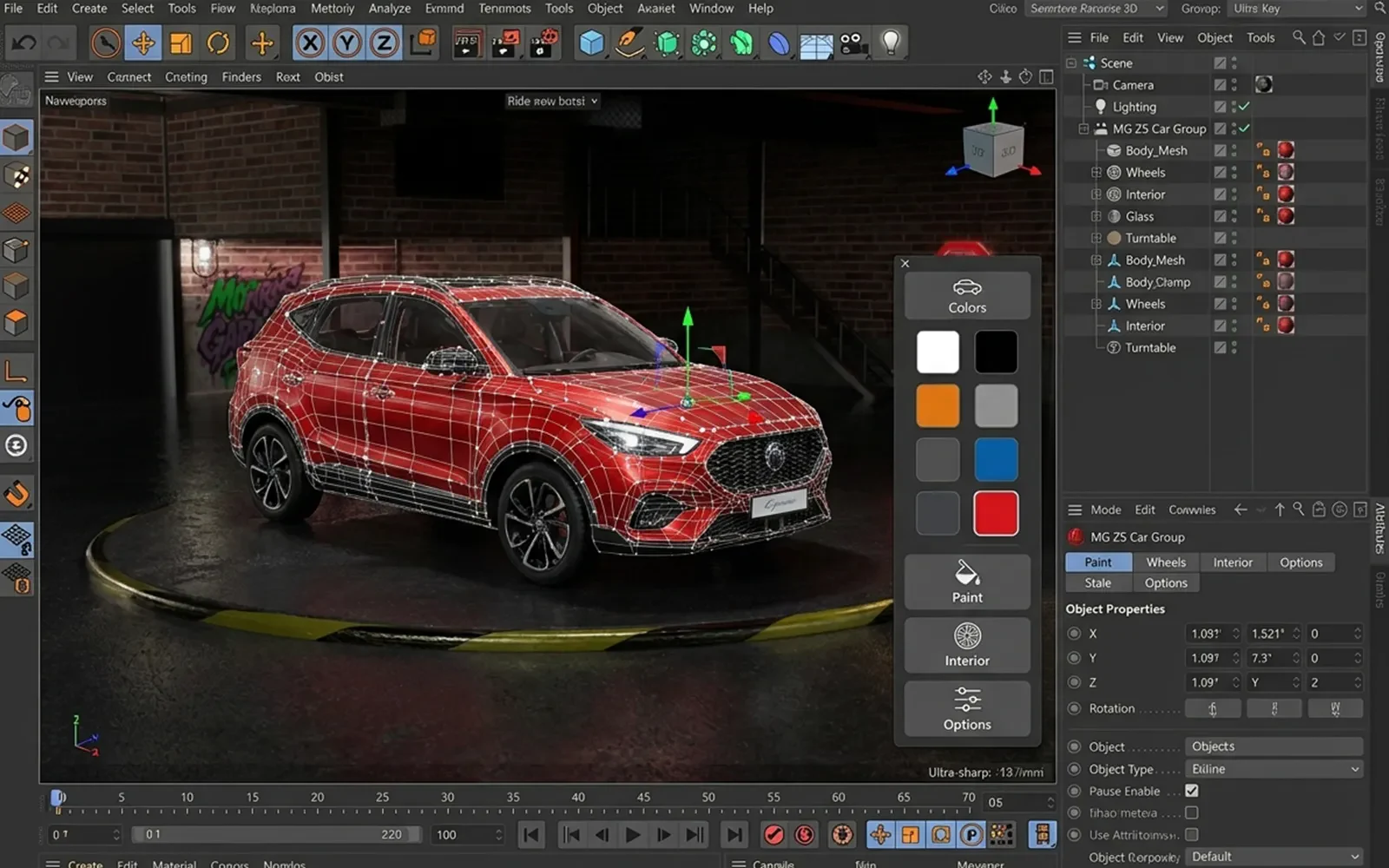Toggle the X animation dot in Object Properties
The height and width of the screenshot is (868, 1389).
(x=1074, y=634)
